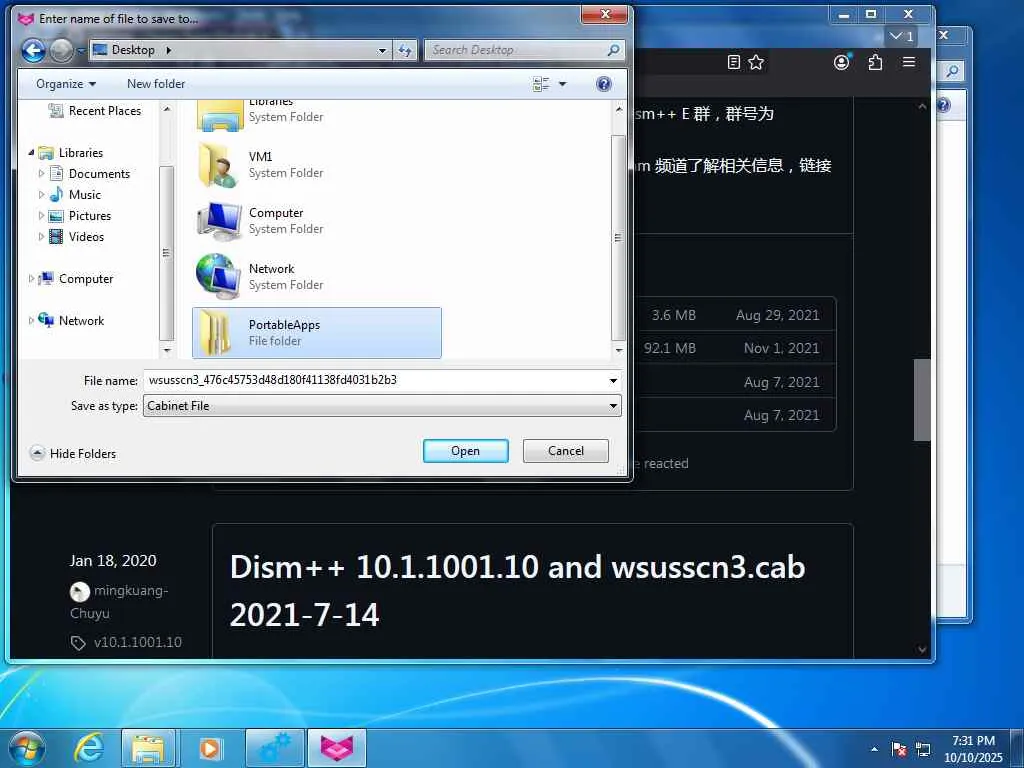Click the taskbar clock showing 7:31 PM
The width and height of the screenshot is (1024, 768).
coord(973,749)
